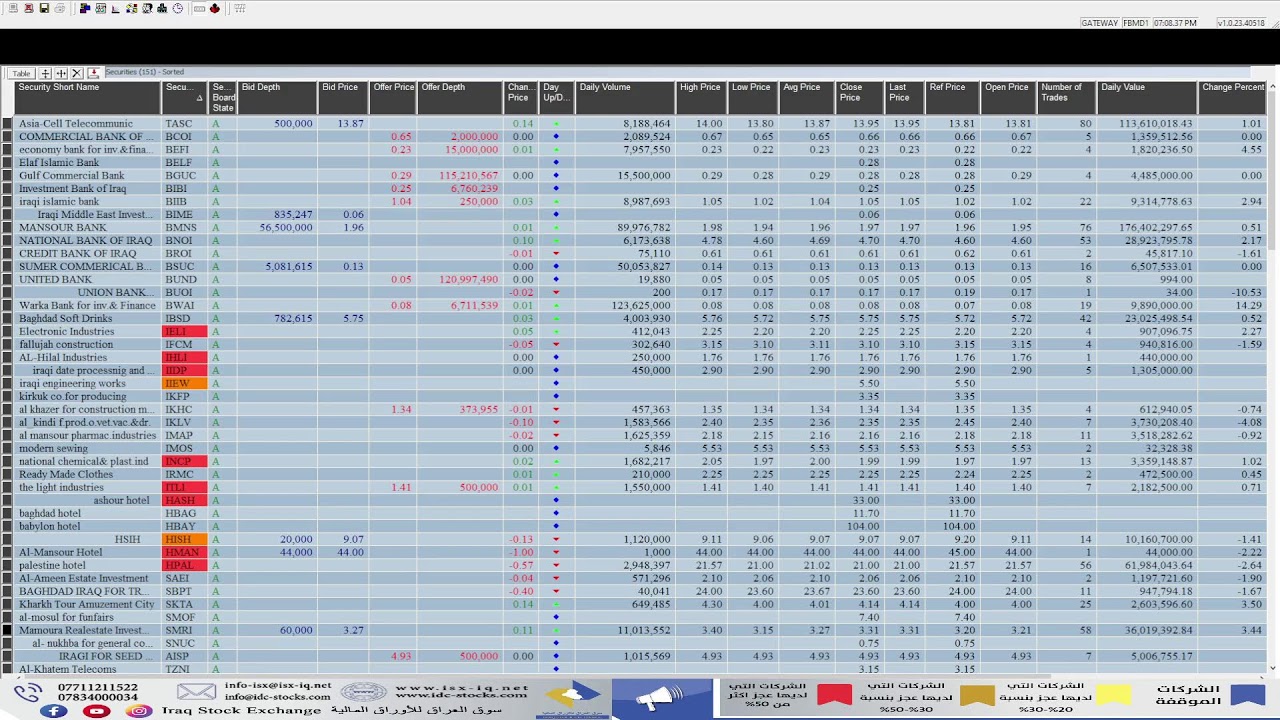Click the yellow swatch in the banner legend

[x=1114, y=694]
